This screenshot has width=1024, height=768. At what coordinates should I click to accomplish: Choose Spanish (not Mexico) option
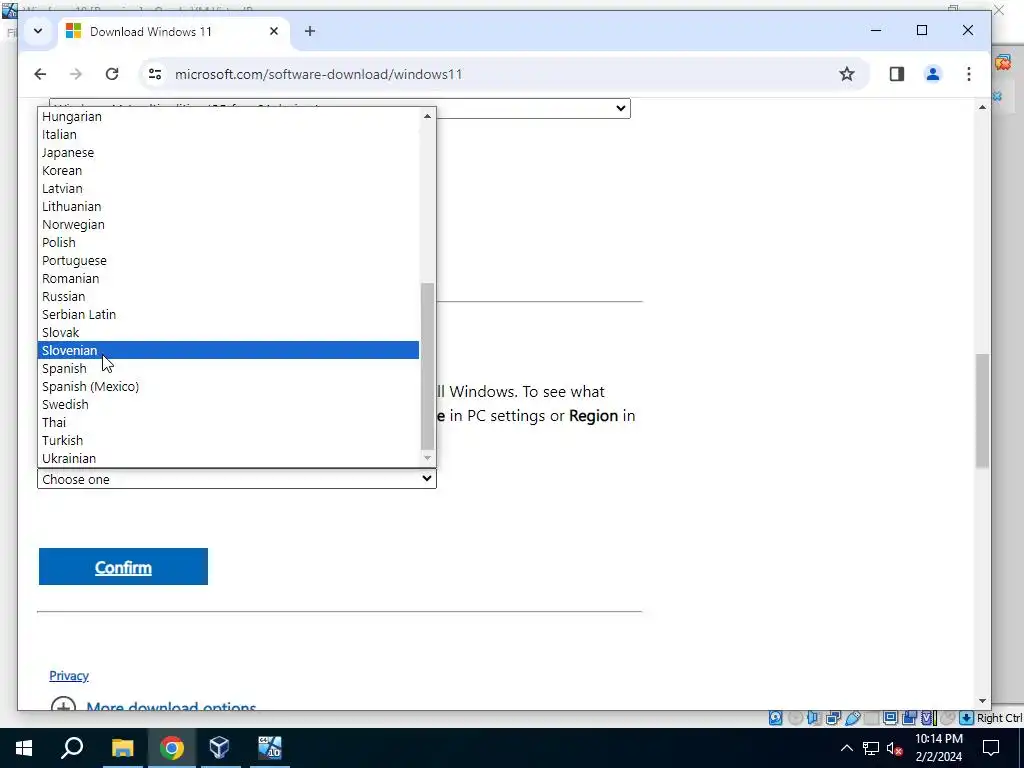pyautogui.click(x=228, y=368)
